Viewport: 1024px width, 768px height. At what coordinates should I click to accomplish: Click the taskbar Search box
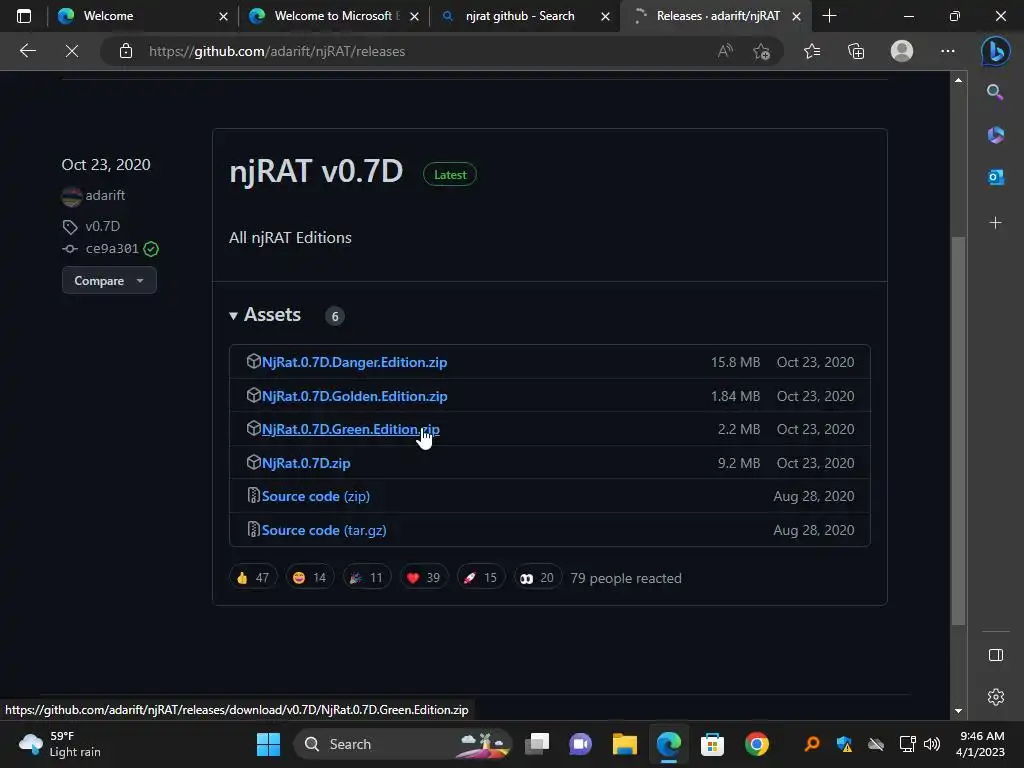pyautogui.click(x=403, y=744)
